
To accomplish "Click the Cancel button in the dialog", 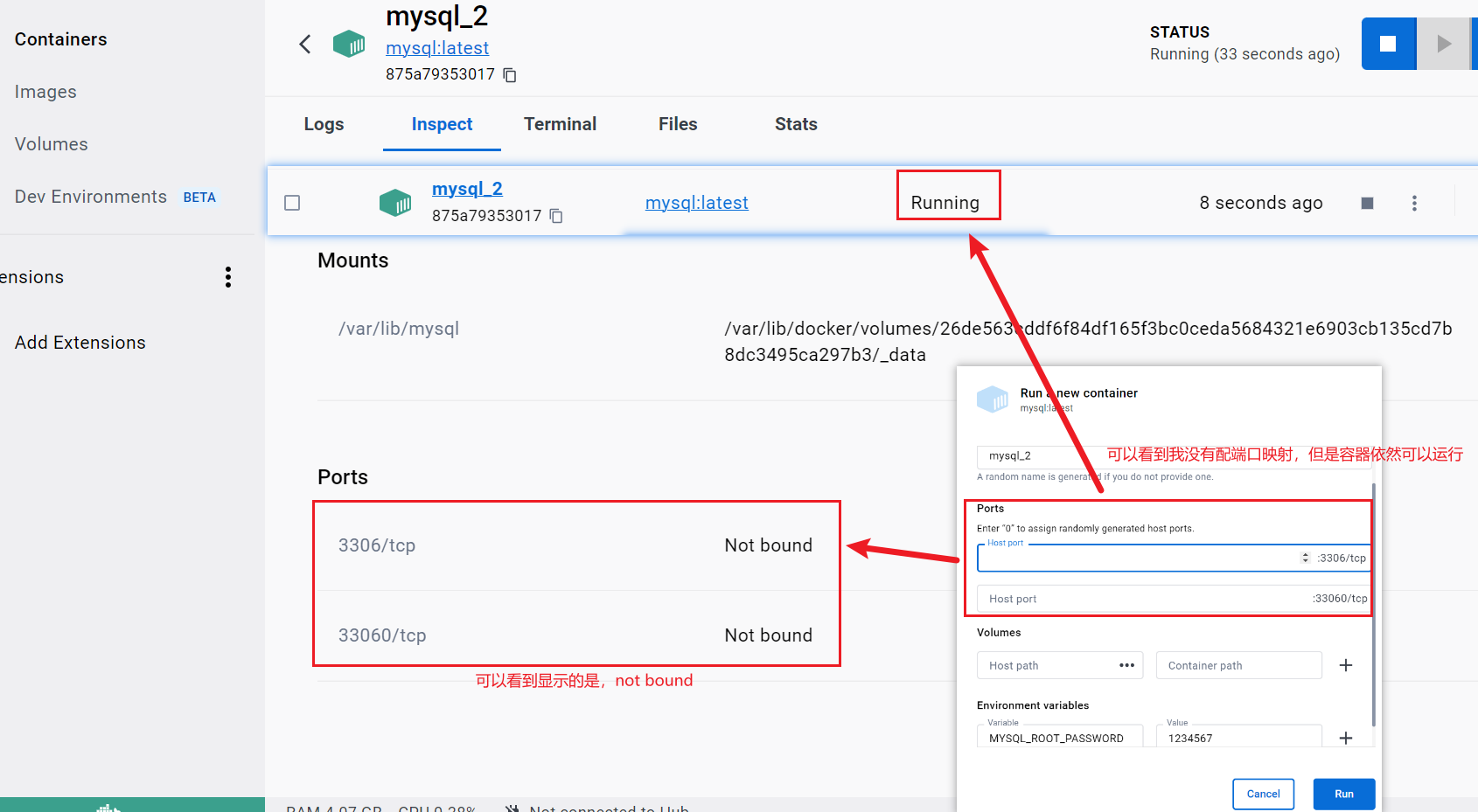I will [1263, 794].
